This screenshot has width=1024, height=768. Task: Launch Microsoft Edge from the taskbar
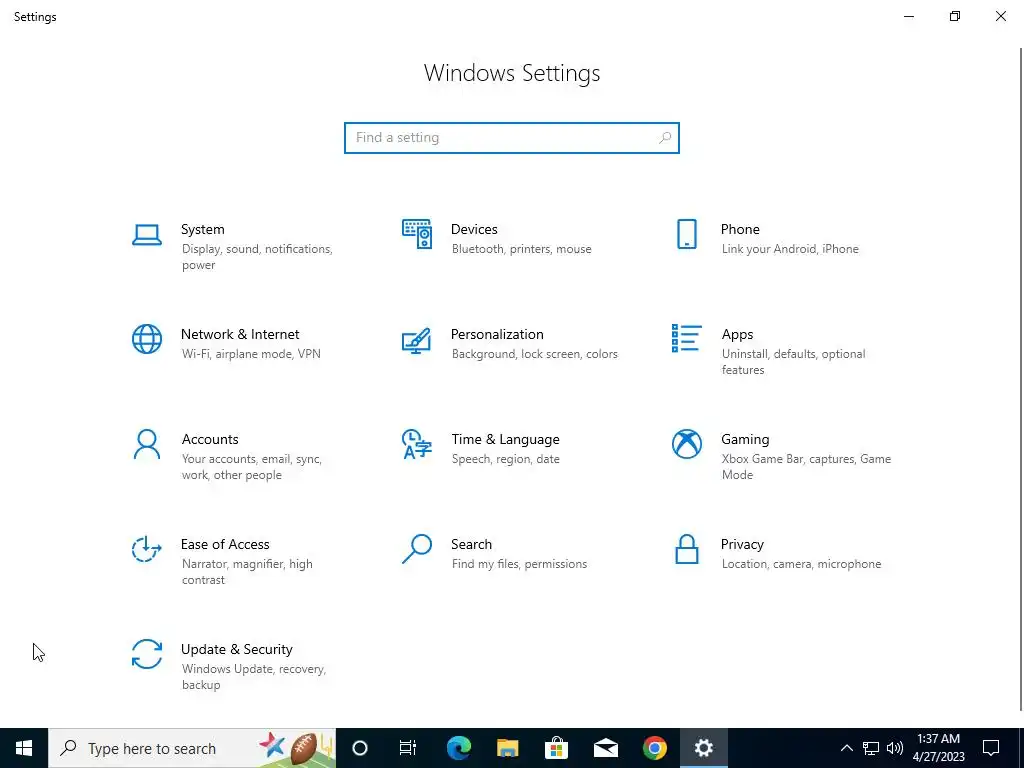click(x=458, y=748)
